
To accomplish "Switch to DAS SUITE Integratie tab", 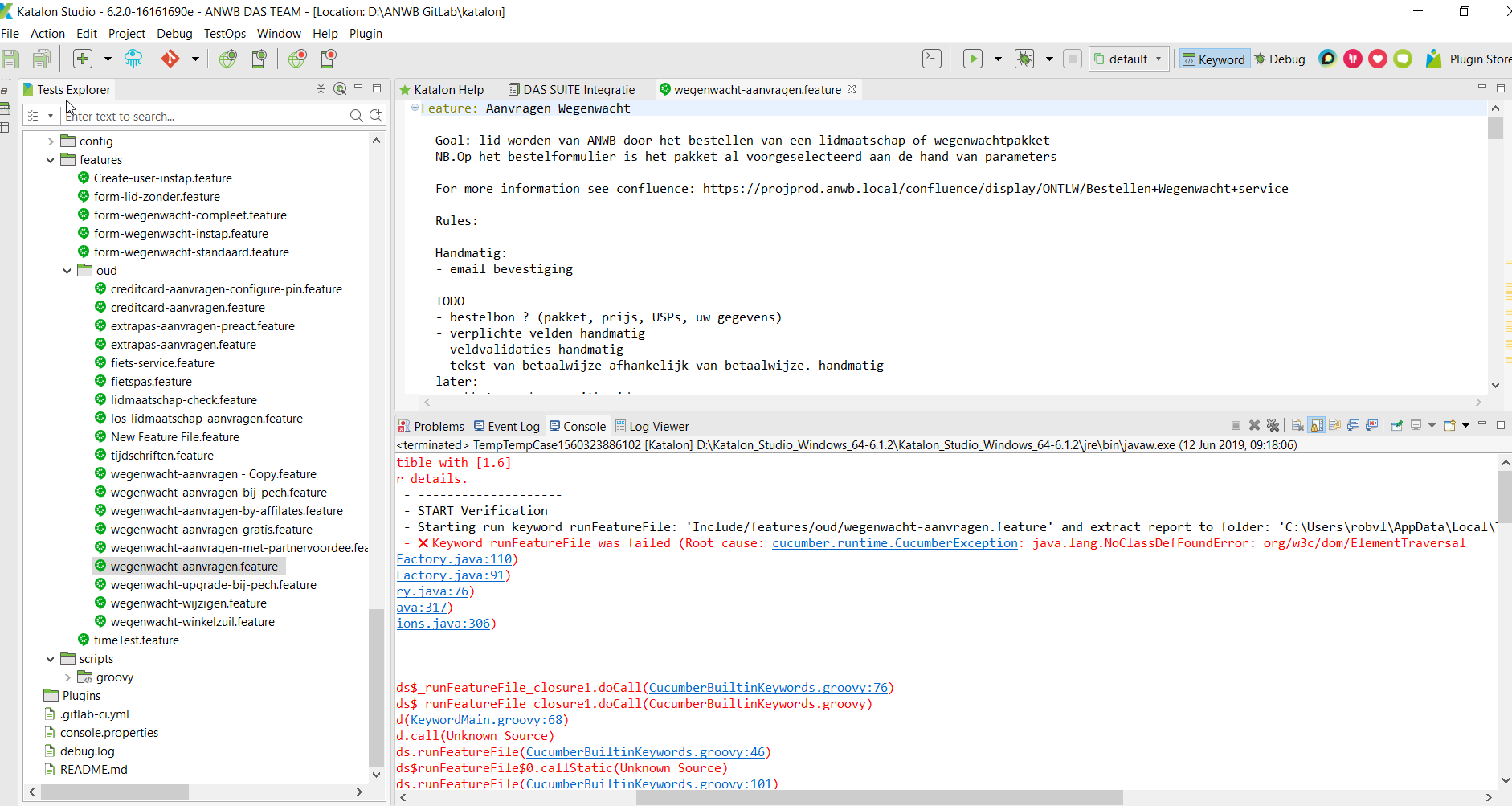I will pyautogui.click(x=571, y=90).
